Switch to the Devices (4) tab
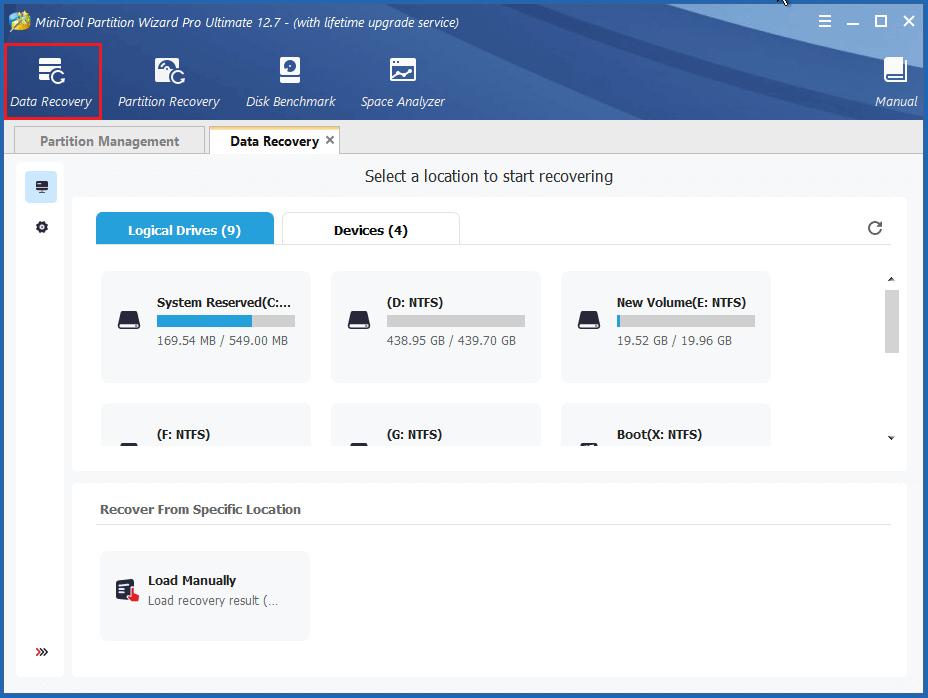Screen dimensions: 928x698 coord(370,229)
